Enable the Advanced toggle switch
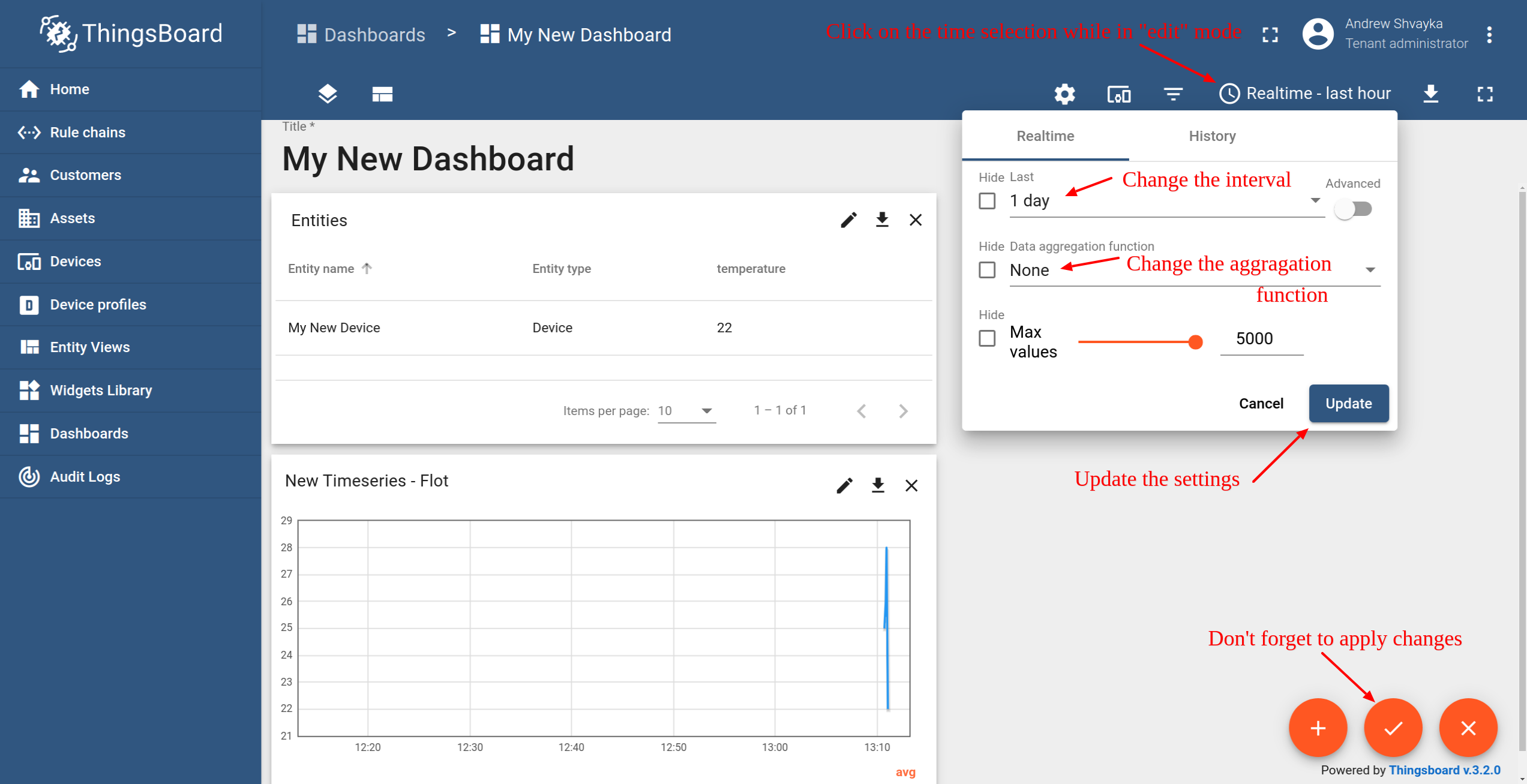The image size is (1527, 784). pos(1353,209)
